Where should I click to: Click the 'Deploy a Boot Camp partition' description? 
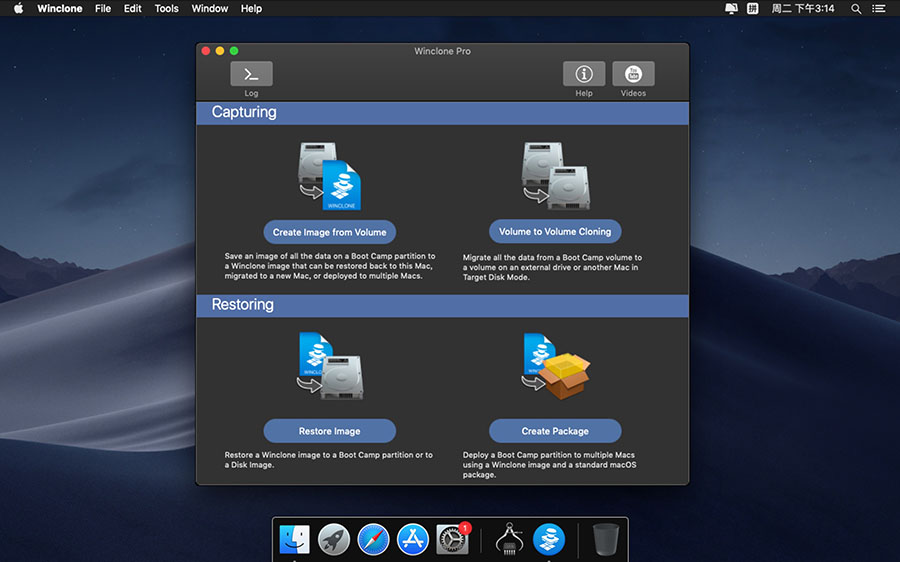pyautogui.click(x=550, y=465)
